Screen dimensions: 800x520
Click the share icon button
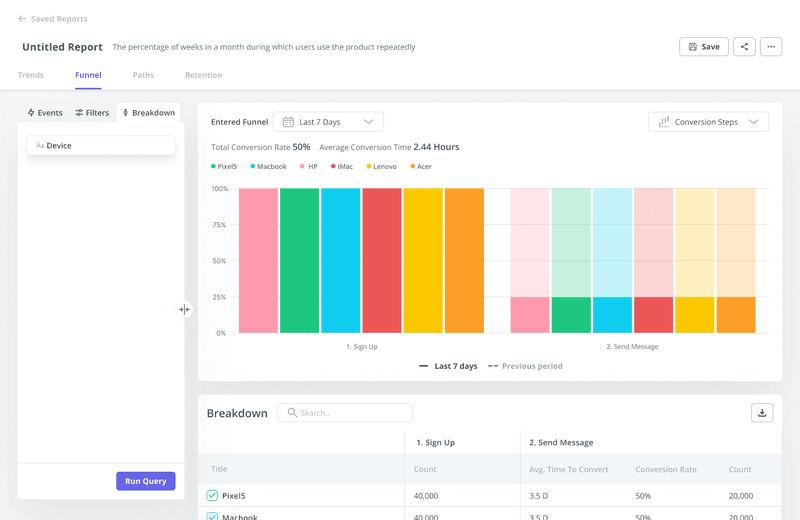coord(744,47)
